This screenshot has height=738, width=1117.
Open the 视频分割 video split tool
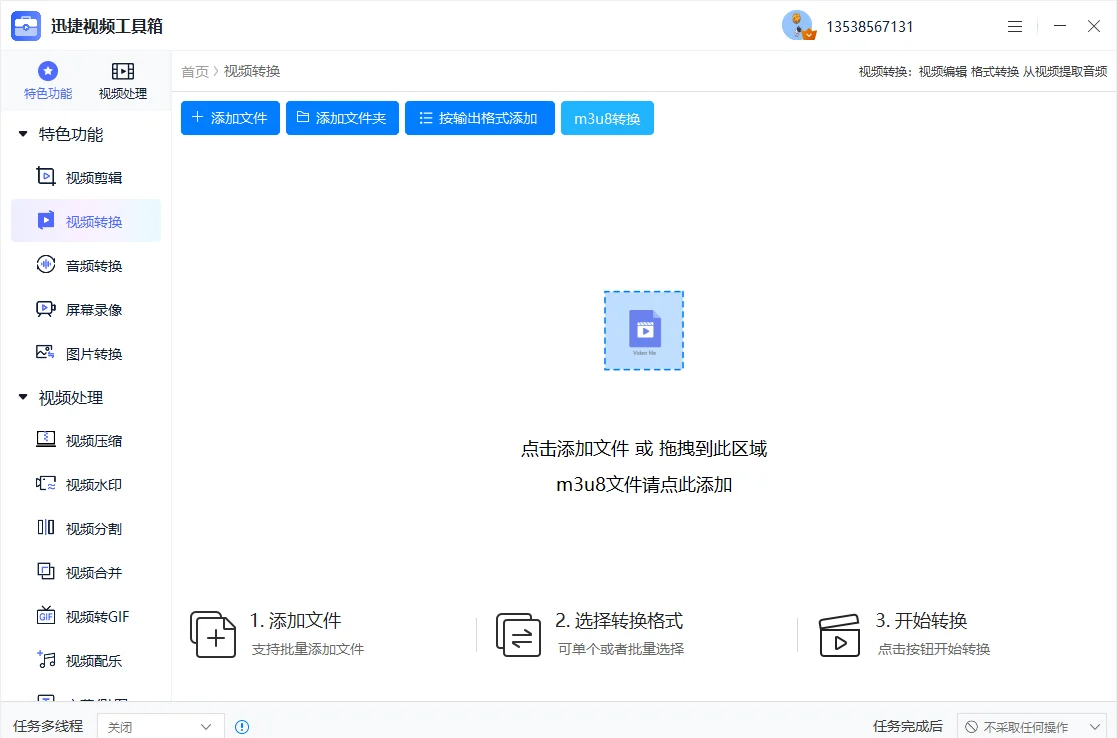[85, 529]
